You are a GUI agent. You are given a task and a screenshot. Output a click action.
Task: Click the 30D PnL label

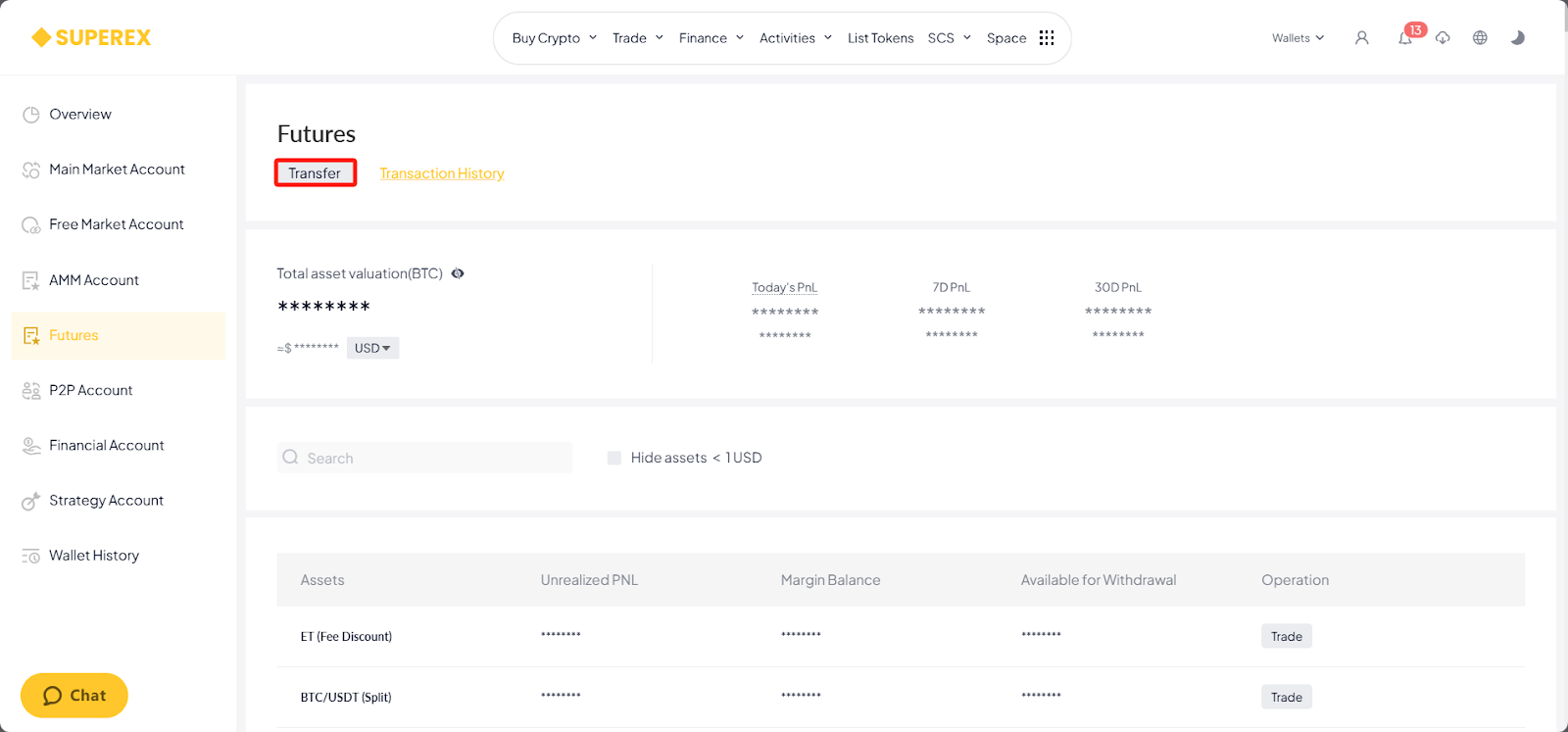coord(1118,287)
